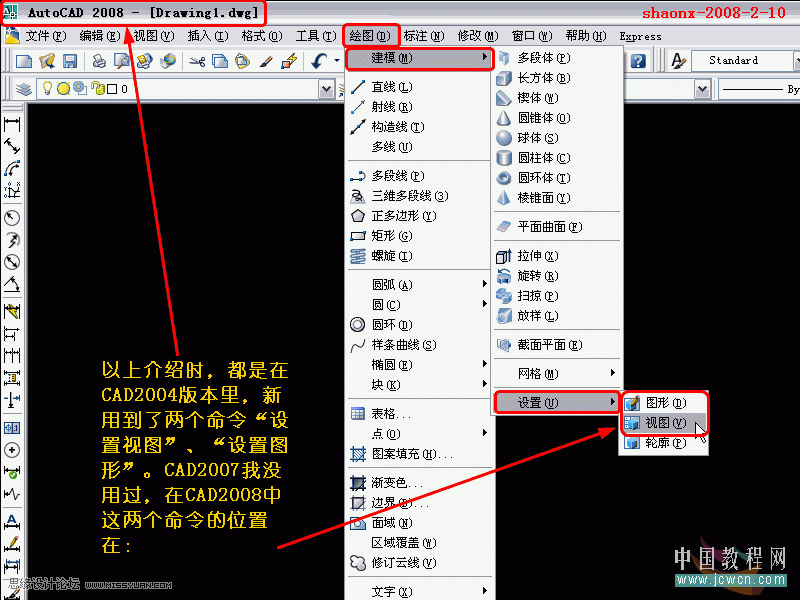This screenshot has height=600, width=800.
Task: Click the Copy toolbar icon
Action: tap(219, 61)
